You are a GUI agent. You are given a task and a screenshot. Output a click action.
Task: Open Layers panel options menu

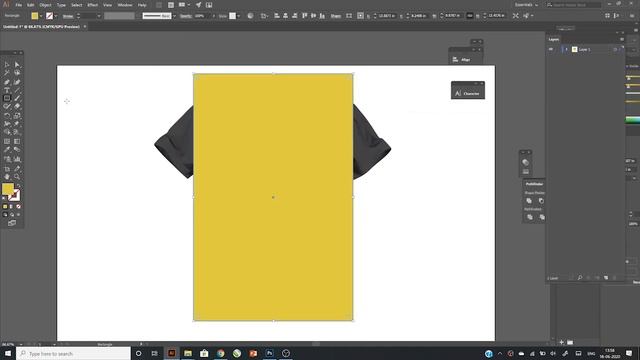pos(622,39)
